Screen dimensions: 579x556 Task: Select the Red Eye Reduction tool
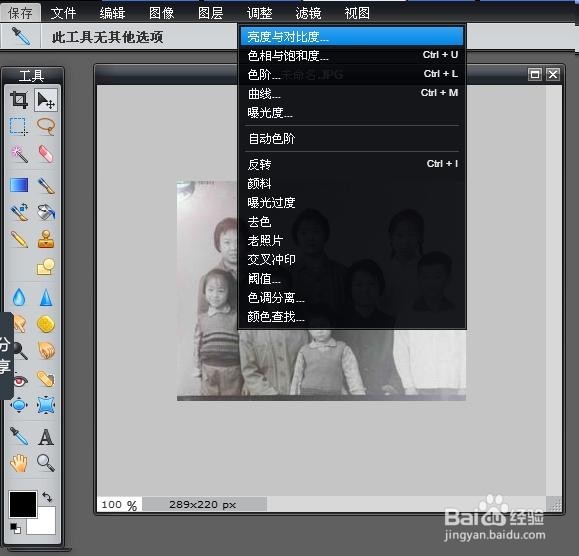pyautogui.click(x=21, y=380)
